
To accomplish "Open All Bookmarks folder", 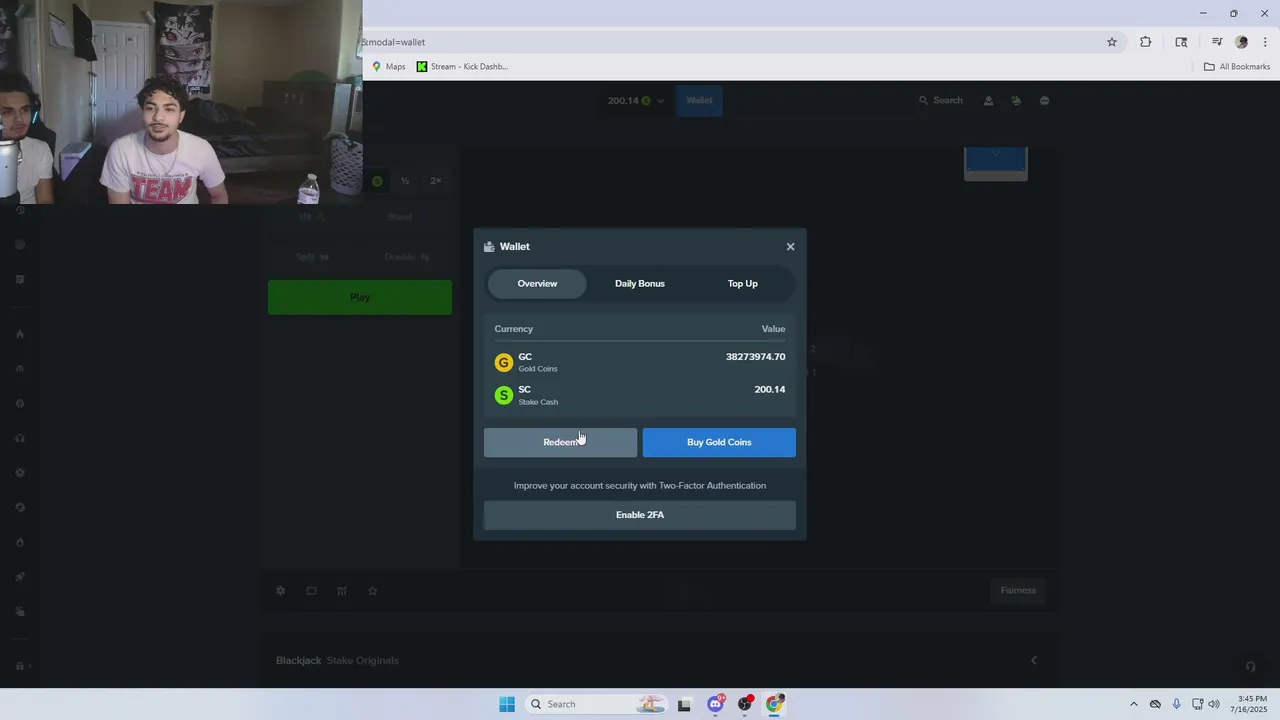I will [1237, 67].
